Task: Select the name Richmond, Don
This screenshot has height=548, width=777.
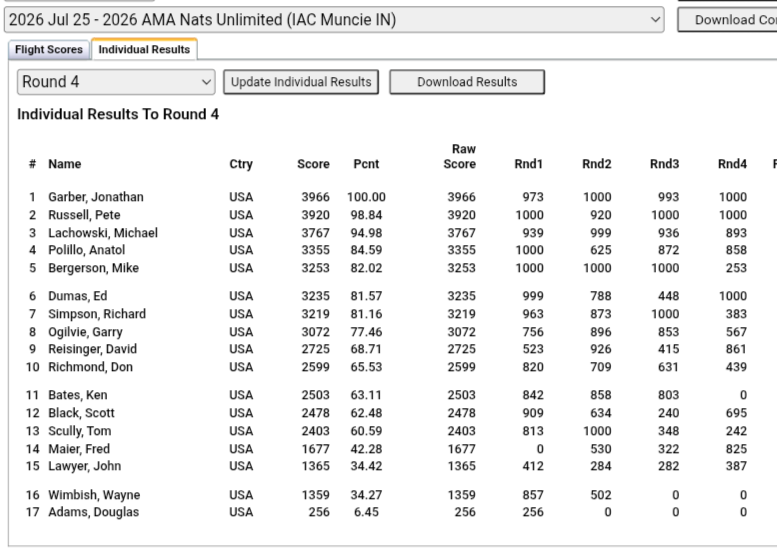Action: [x=90, y=367]
